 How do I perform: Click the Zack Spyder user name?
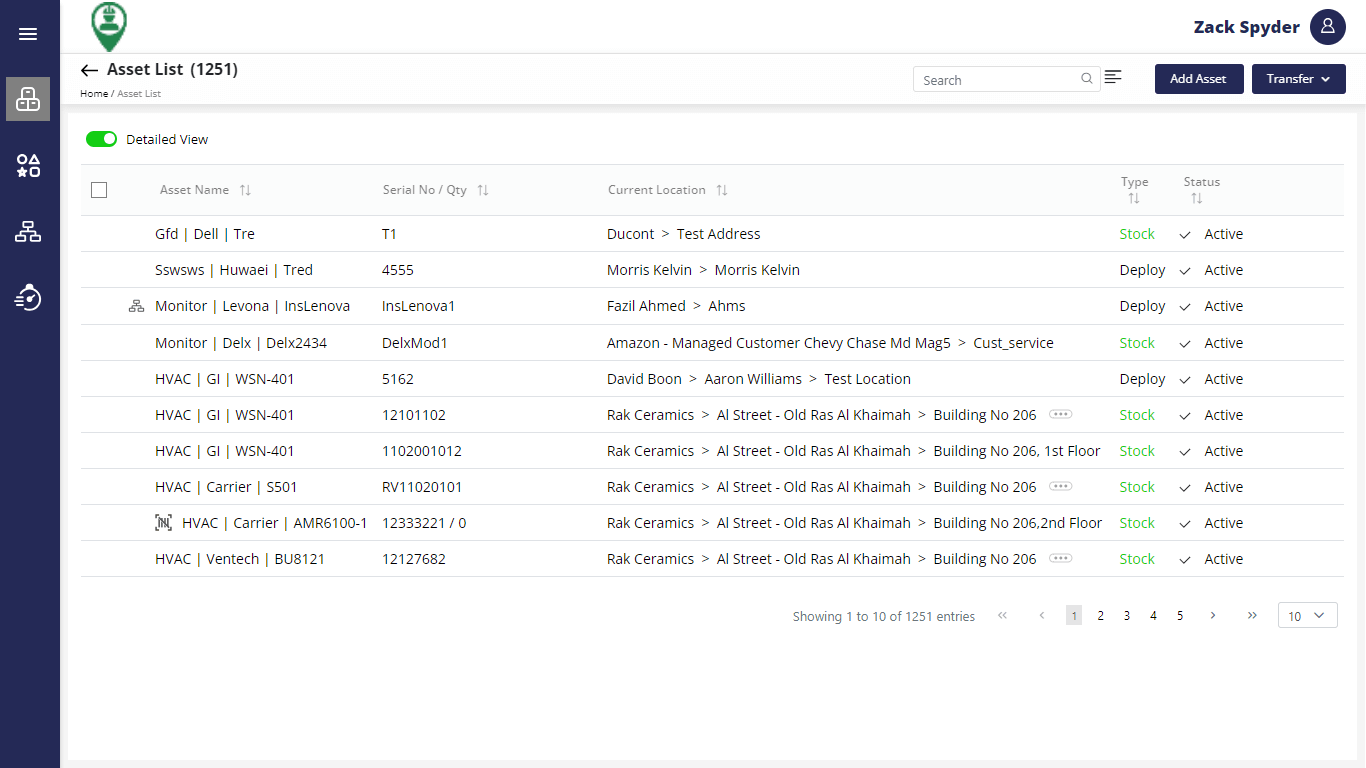tap(1246, 27)
